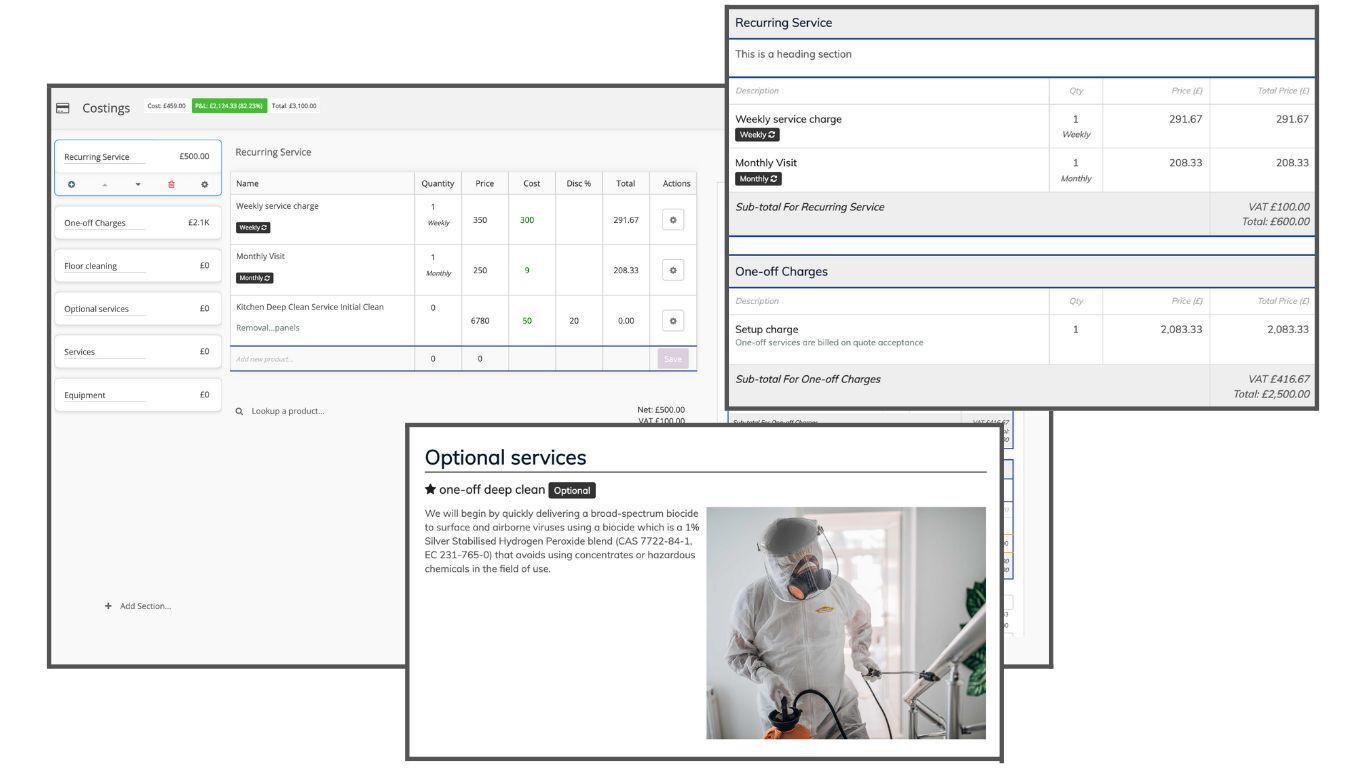Open actions gear for Monthly Visit row

673,270
